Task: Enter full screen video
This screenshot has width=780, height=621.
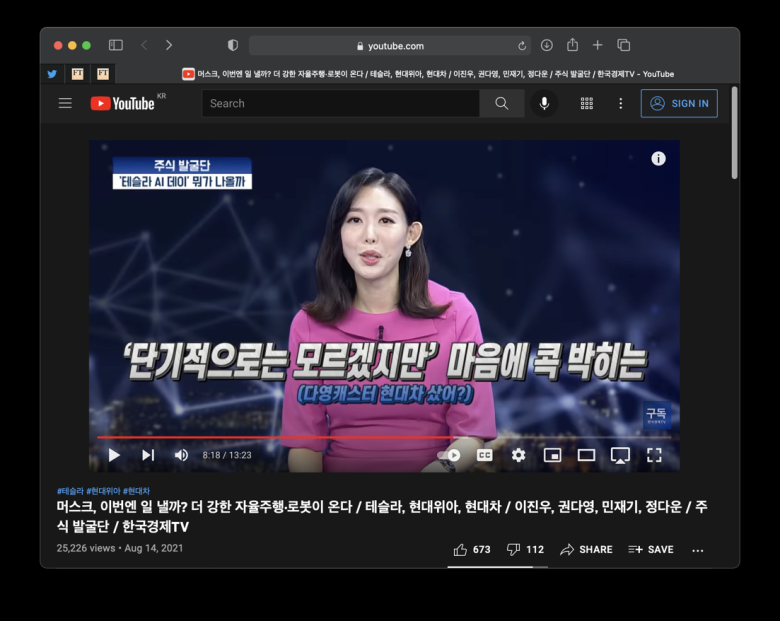Action: [654, 455]
